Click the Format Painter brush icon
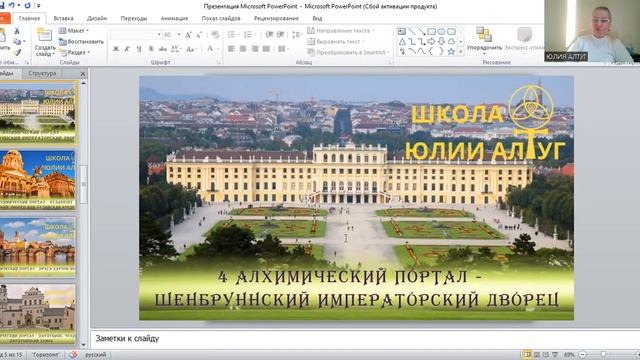Viewport: 640px width, 360px height. click(x=17, y=52)
